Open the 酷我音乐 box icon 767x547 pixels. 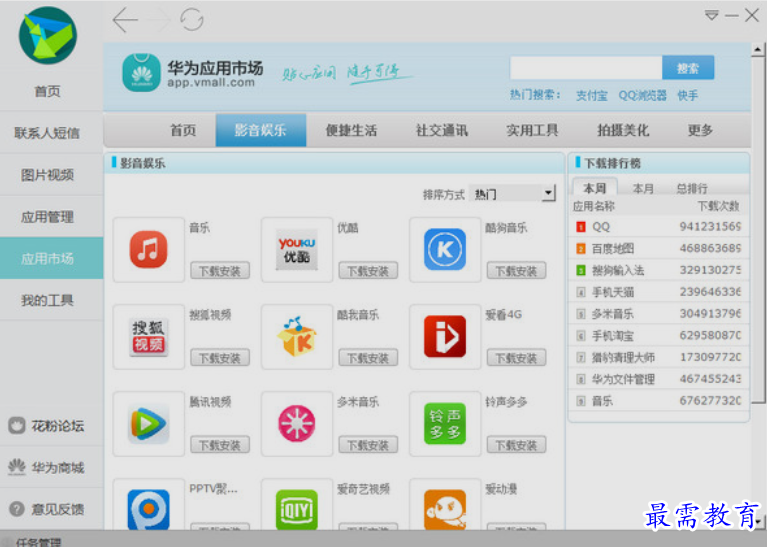tap(297, 337)
